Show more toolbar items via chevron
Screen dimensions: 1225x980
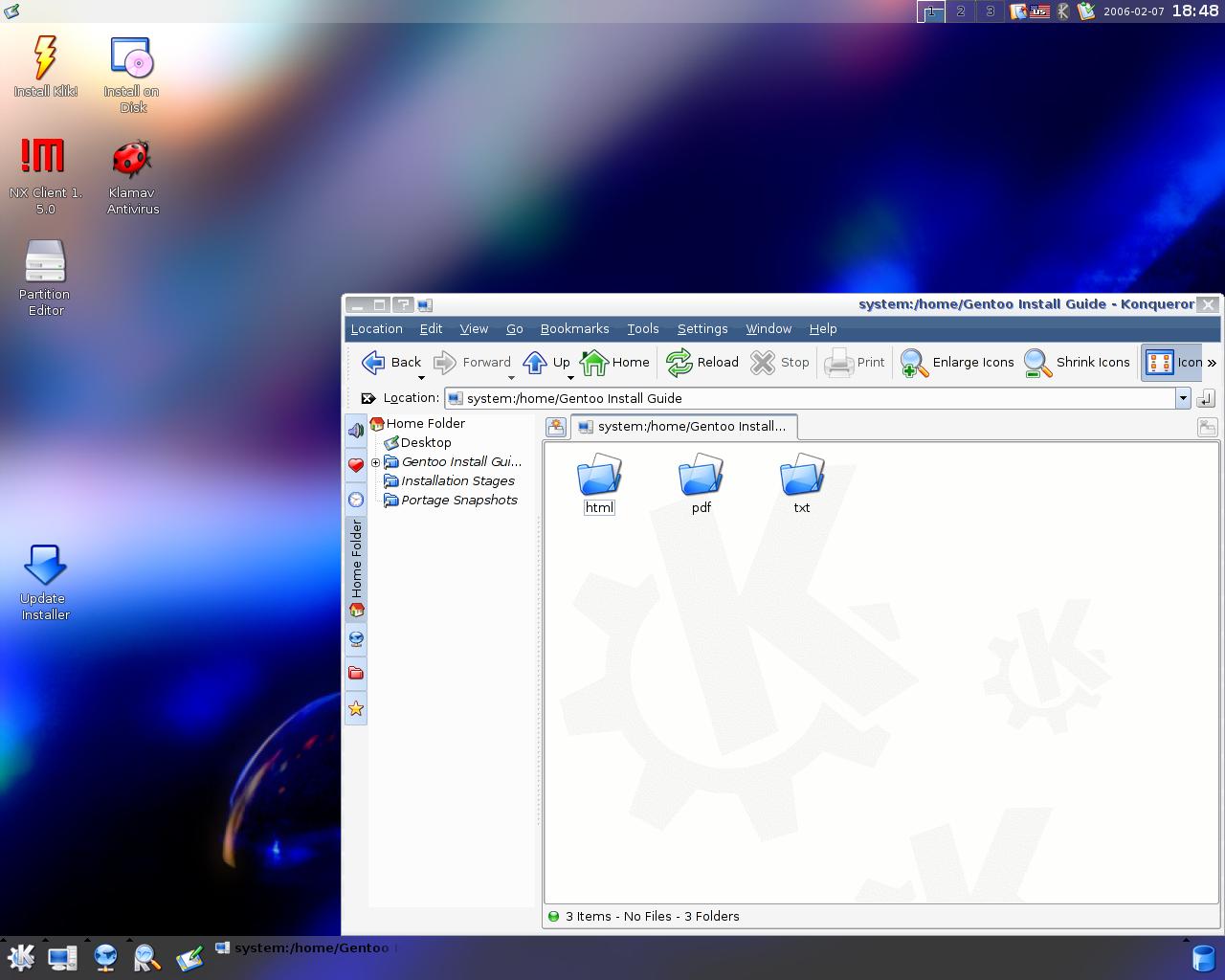pyautogui.click(x=1212, y=363)
